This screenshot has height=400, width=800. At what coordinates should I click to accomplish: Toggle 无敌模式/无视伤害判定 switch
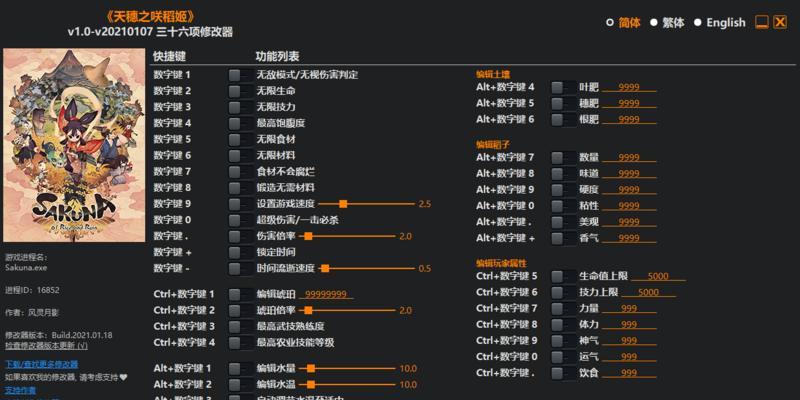(x=240, y=75)
